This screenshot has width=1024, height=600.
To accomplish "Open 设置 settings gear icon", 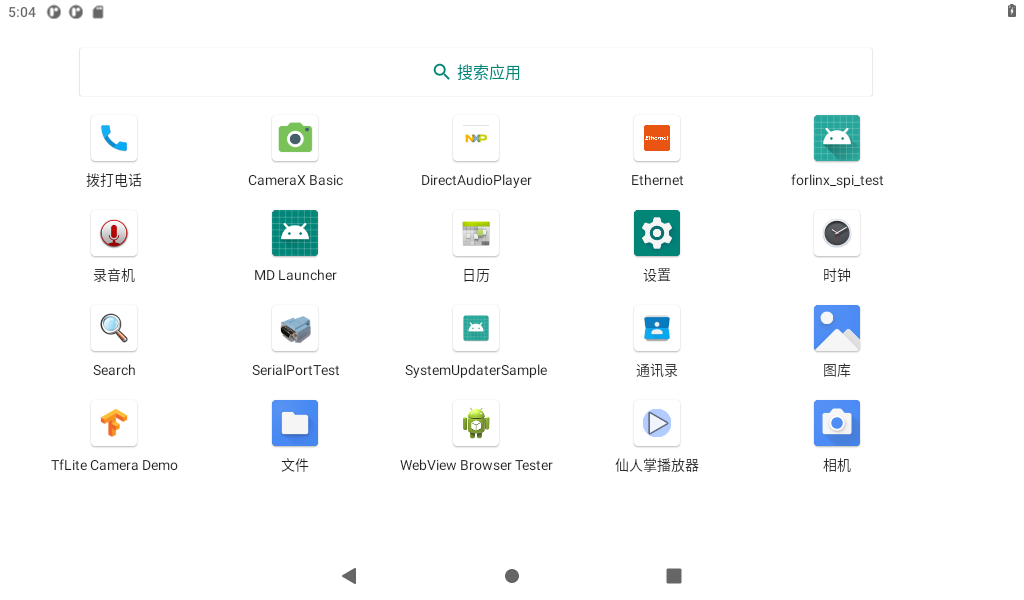I will (657, 233).
